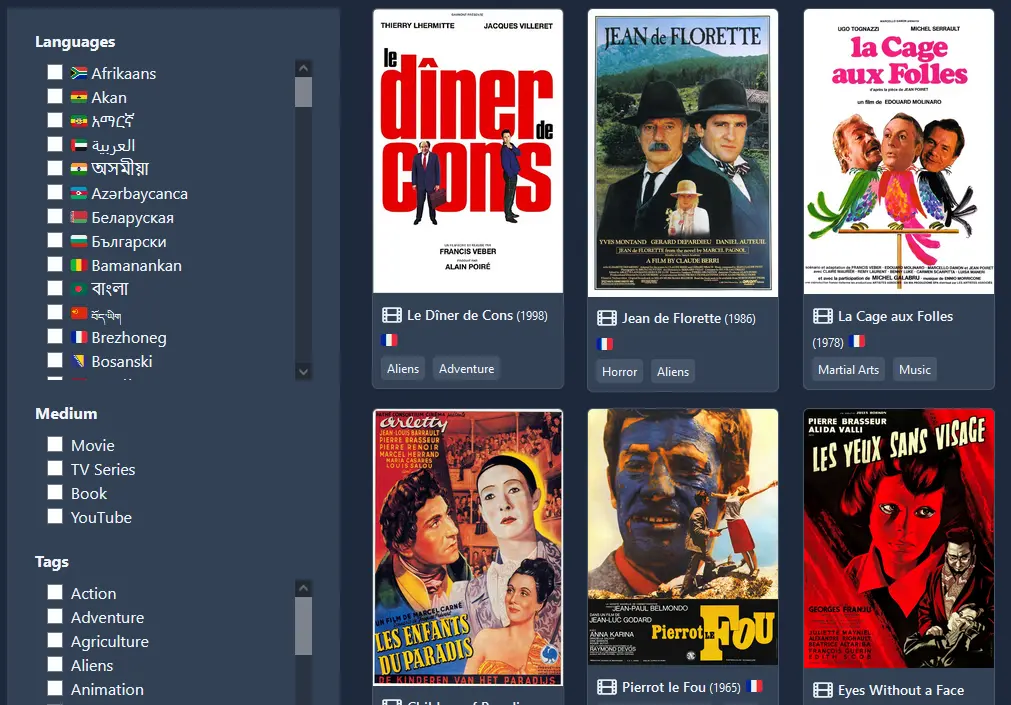The image size is (1011, 705).
Task: Click the UAE flag icon for Arabic
Action: point(79,145)
